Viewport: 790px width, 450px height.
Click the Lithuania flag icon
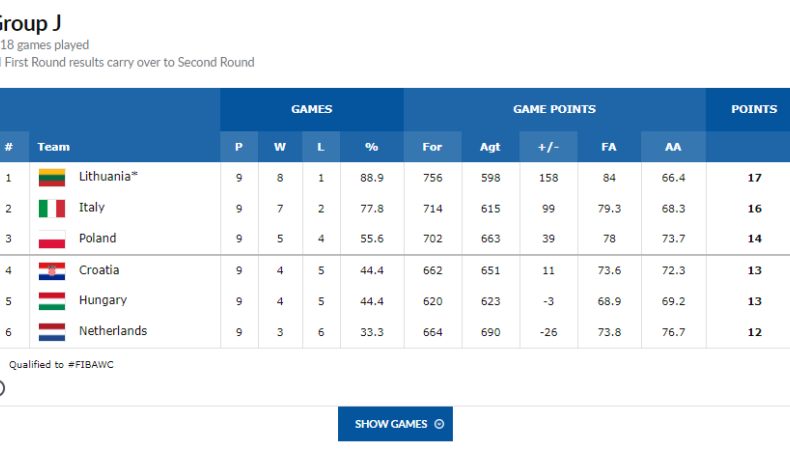(x=52, y=177)
